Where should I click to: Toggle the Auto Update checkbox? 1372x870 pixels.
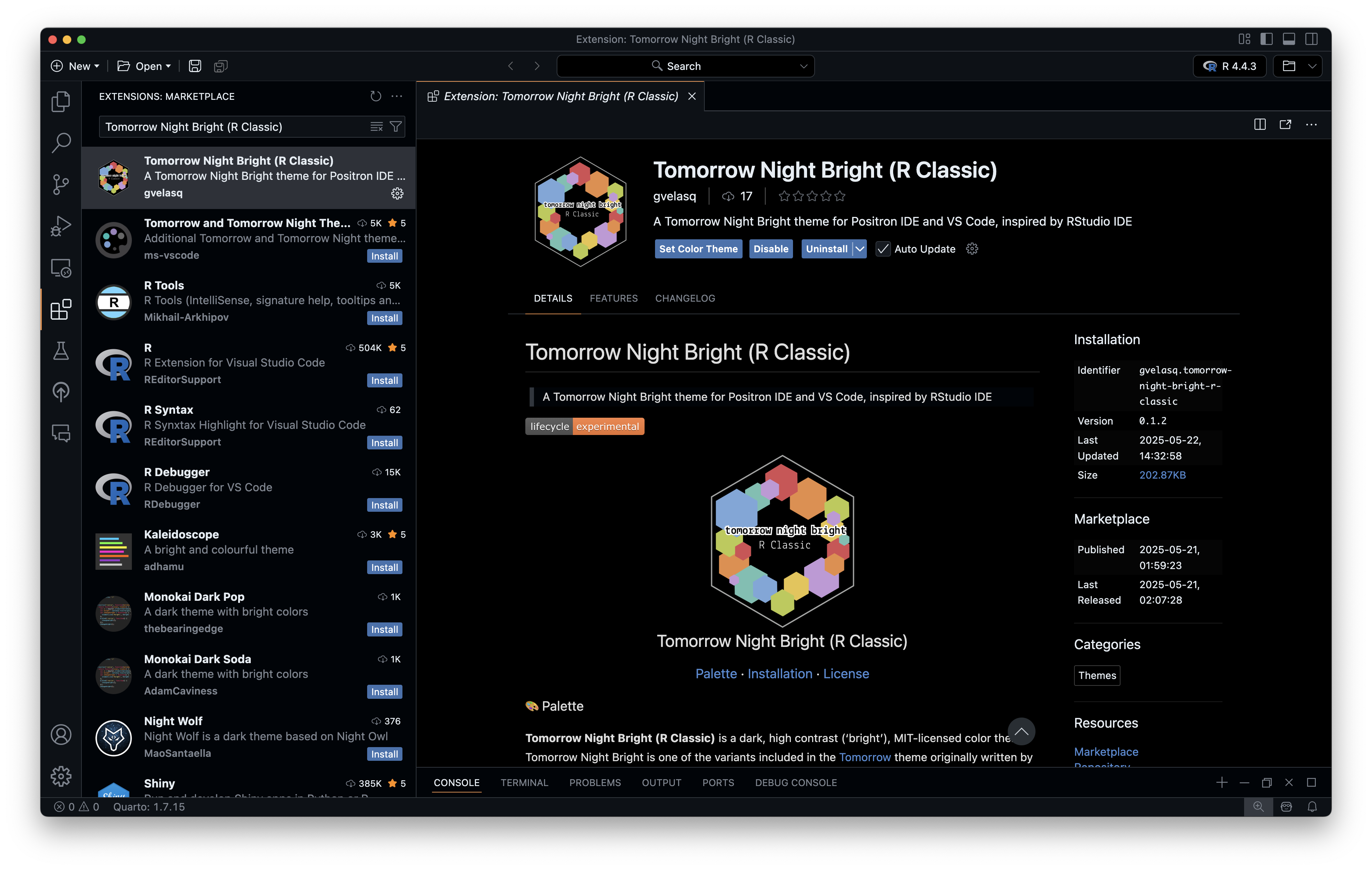pos(883,249)
